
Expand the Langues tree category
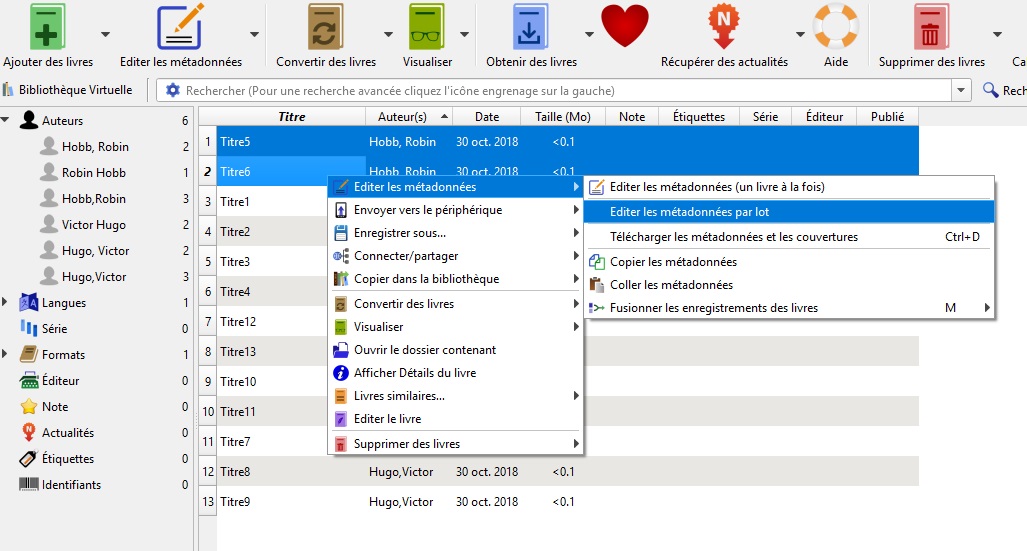point(7,303)
